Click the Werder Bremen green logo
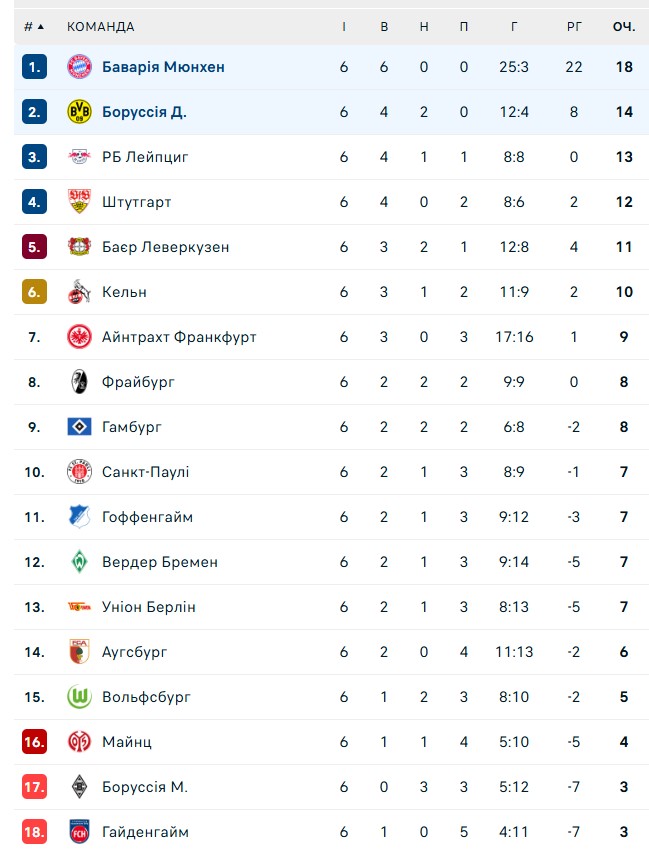The image size is (649, 852). (79, 562)
